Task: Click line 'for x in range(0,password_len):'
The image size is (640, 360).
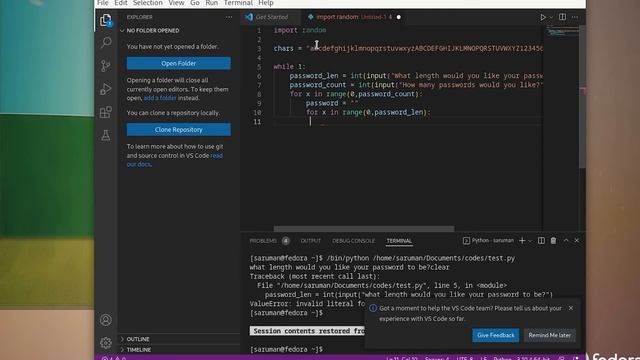Action: point(368,112)
